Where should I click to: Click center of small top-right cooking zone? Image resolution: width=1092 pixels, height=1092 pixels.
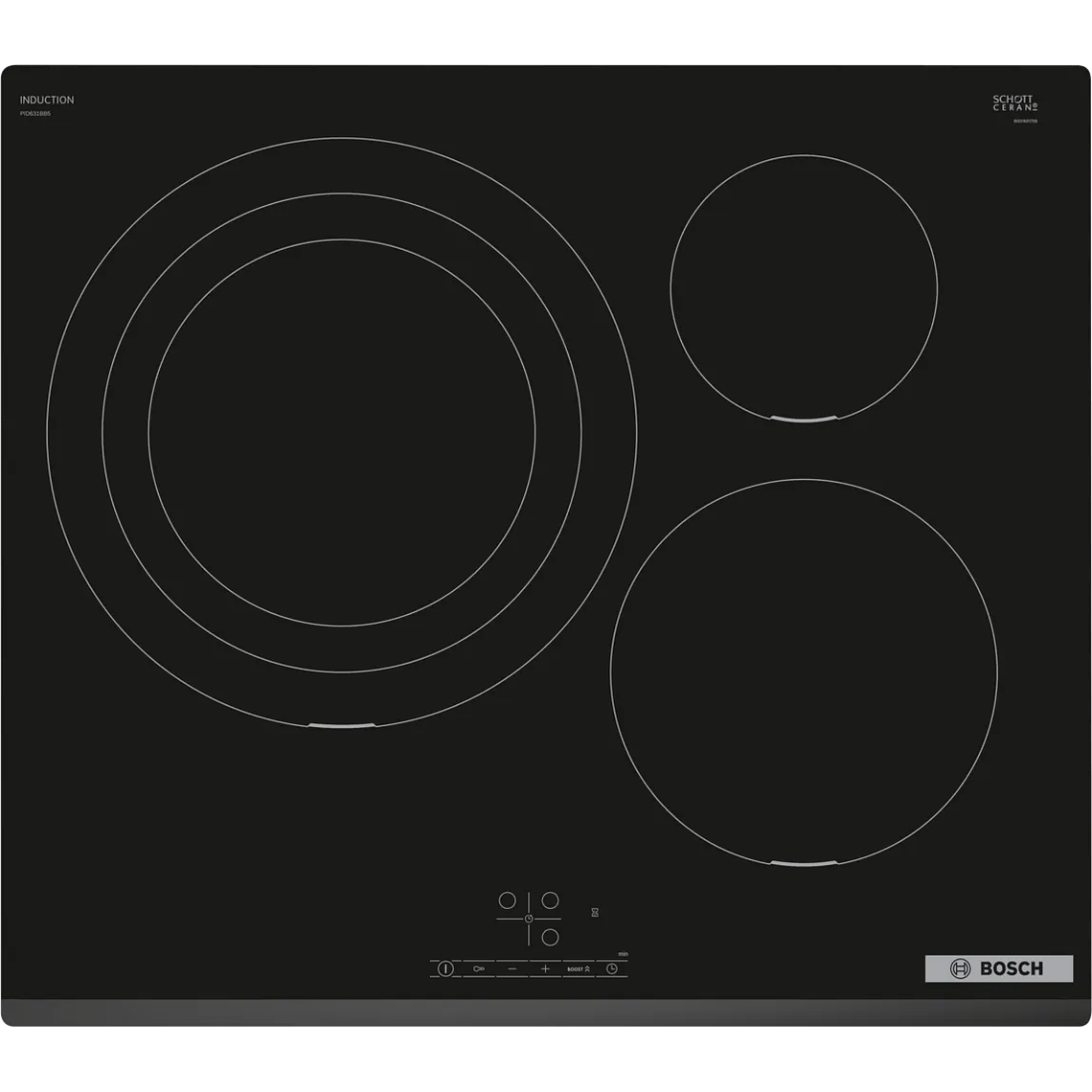coord(804,288)
